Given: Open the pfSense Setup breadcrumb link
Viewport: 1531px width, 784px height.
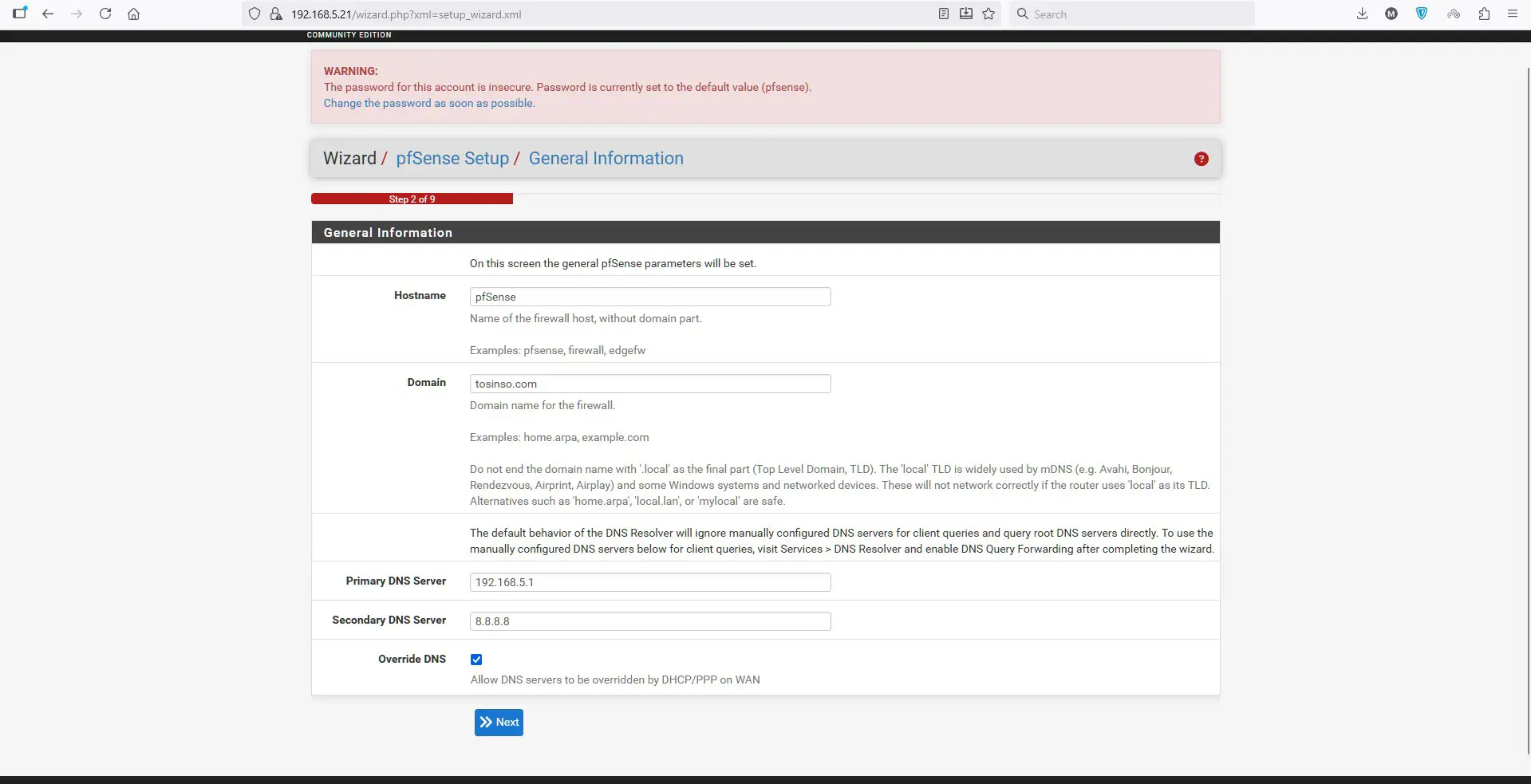Looking at the screenshot, I should pos(452,158).
